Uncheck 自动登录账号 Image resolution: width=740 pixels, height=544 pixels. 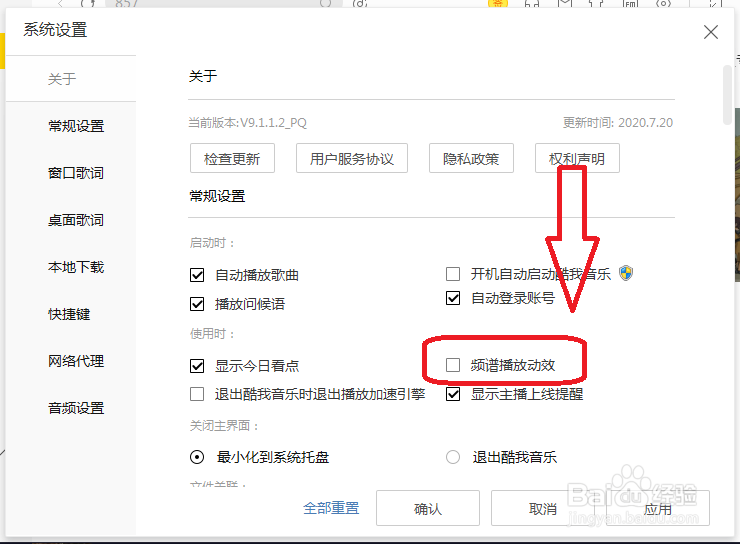tap(453, 298)
